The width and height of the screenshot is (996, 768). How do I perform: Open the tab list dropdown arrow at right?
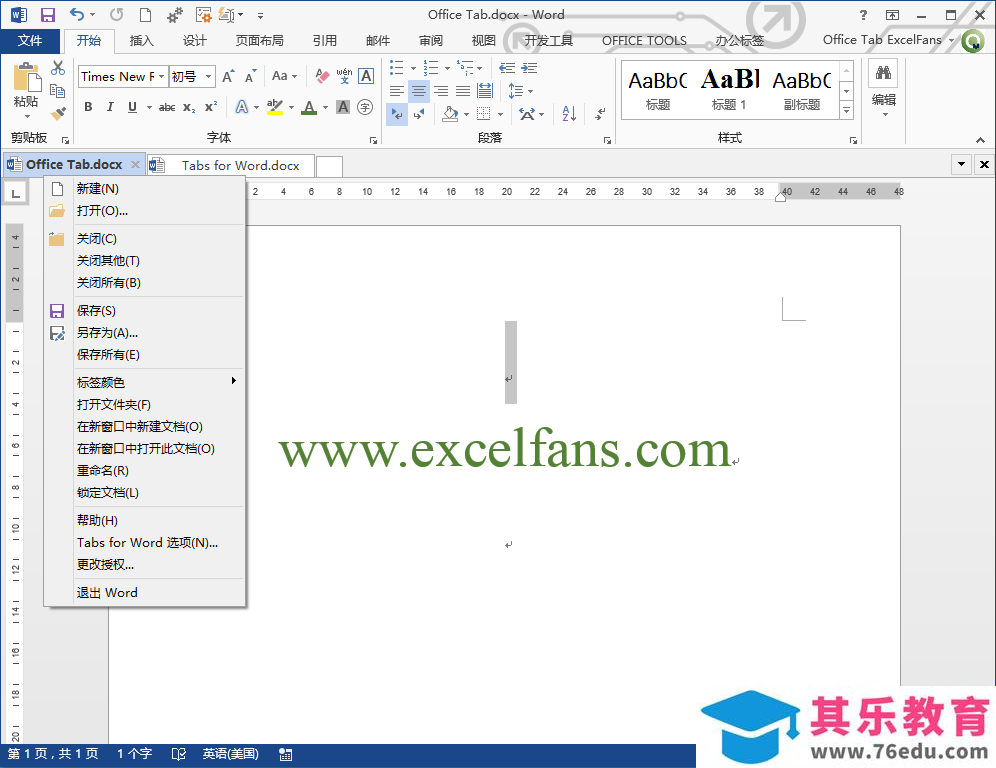point(961,165)
